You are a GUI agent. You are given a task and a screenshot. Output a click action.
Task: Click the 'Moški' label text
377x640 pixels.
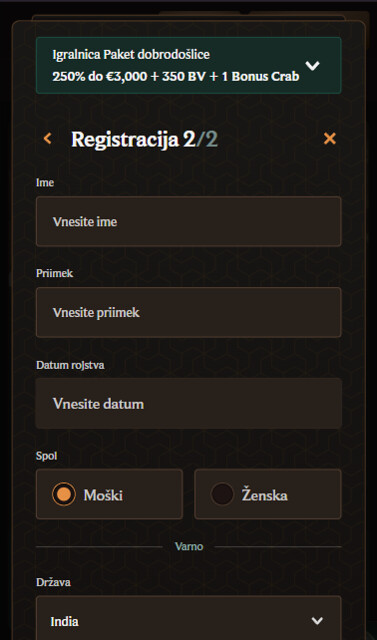103,496
